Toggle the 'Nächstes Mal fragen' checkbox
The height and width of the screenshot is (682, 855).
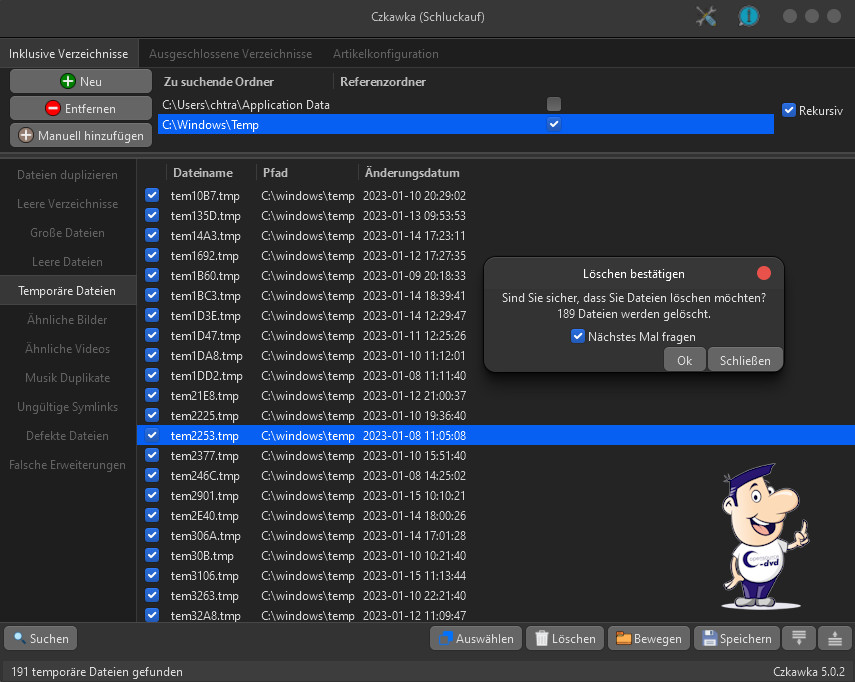click(578, 337)
